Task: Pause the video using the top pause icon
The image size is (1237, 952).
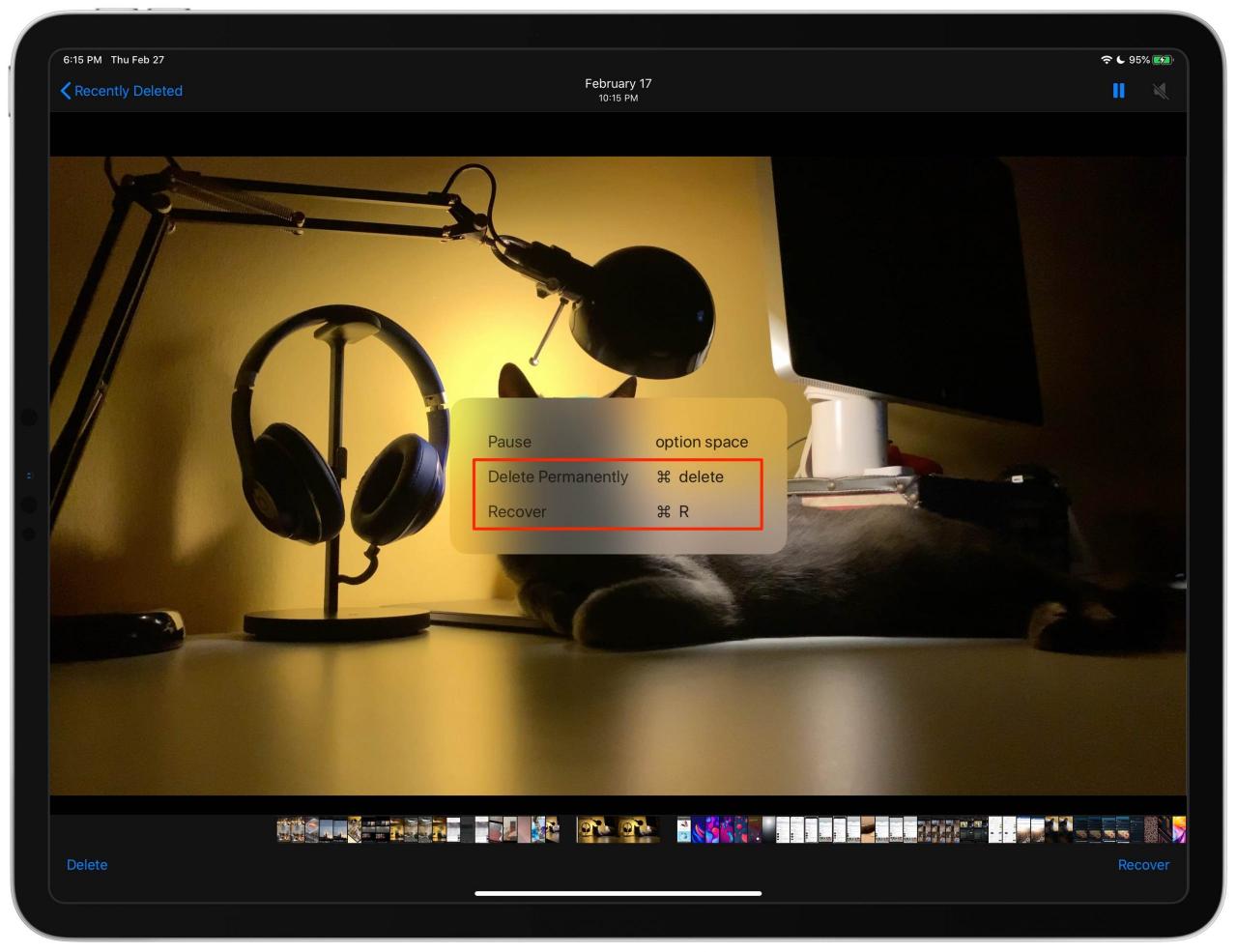Action: [x=1118, y=91]
